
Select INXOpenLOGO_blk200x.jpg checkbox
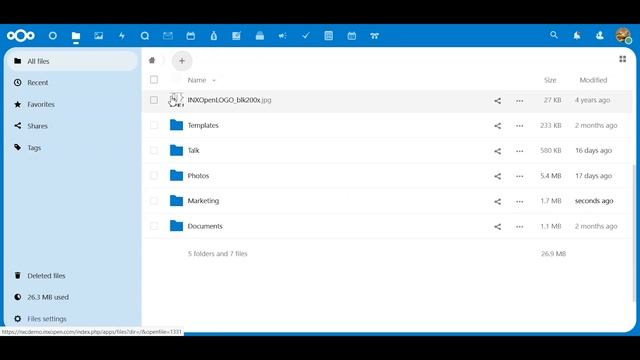154,100
